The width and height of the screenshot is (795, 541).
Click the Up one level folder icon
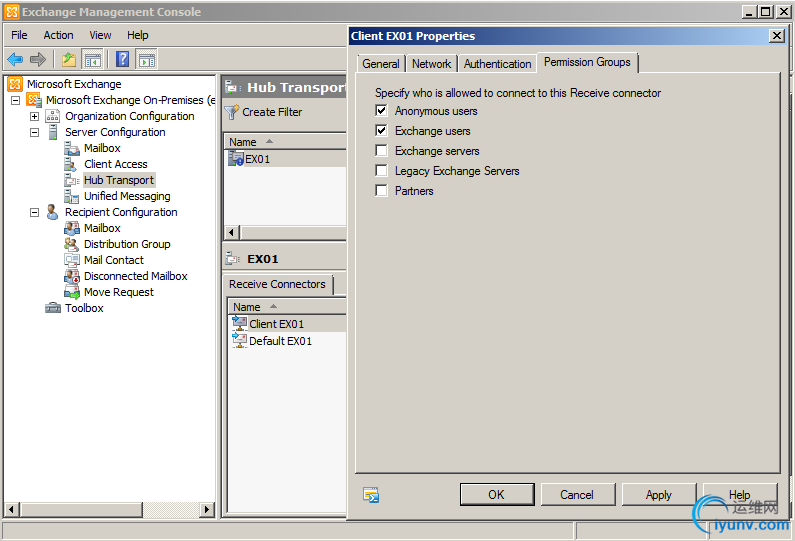coord(68,59)
